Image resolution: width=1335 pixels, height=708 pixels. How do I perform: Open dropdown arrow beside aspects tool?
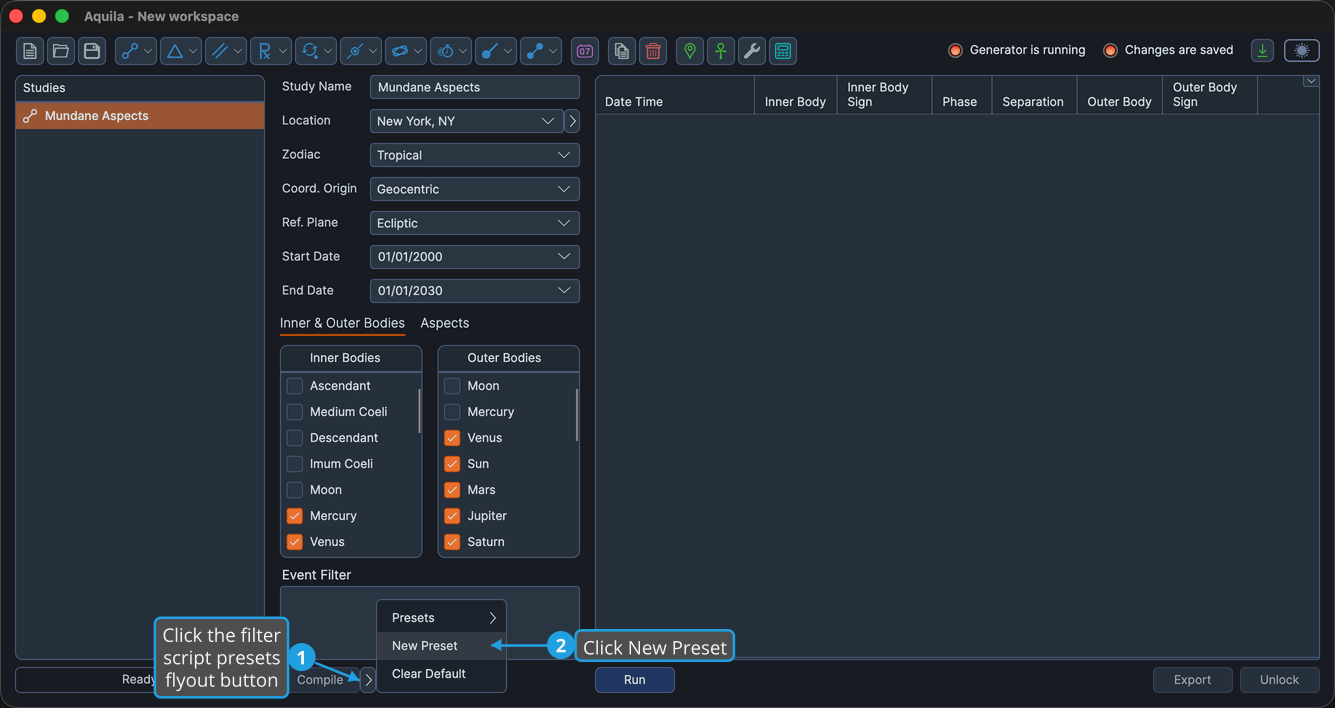coord(148,51)
